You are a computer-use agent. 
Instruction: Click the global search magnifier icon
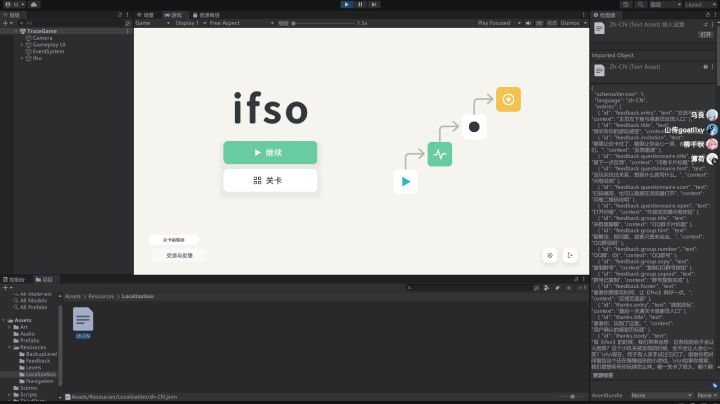pyautogui.click(x=641, y=4)
